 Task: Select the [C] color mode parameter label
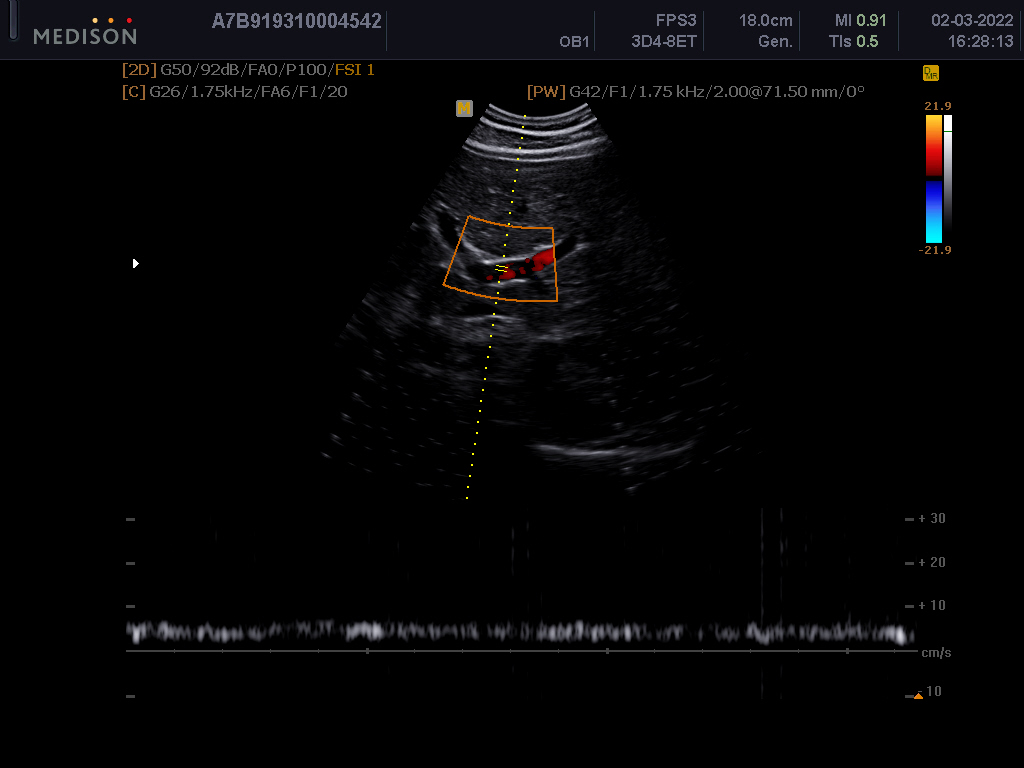133,91
